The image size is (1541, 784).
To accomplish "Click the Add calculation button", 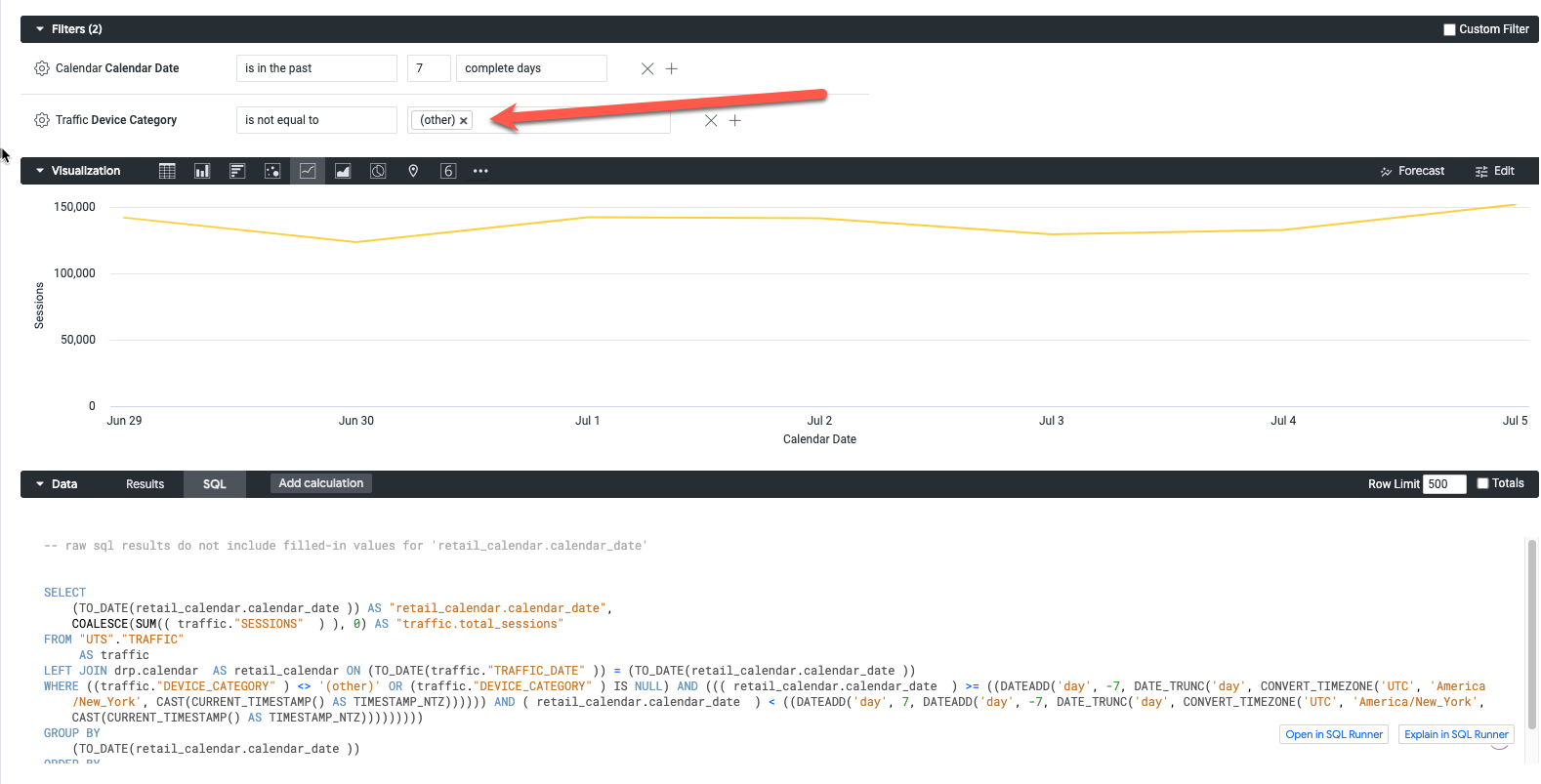I will click(x=320, y=483).
